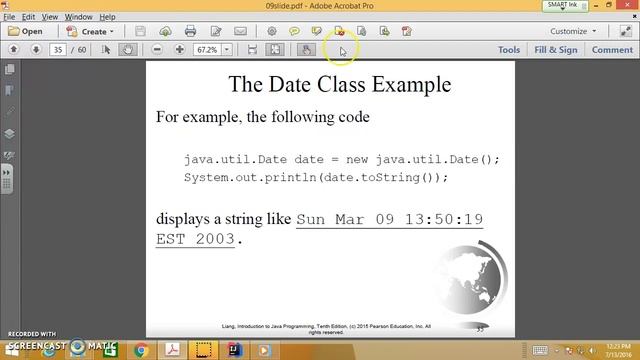Click the SMART Ink toolbar button
Image resolution: width=640 pixels, height=360 pixels.
(565, 5)
